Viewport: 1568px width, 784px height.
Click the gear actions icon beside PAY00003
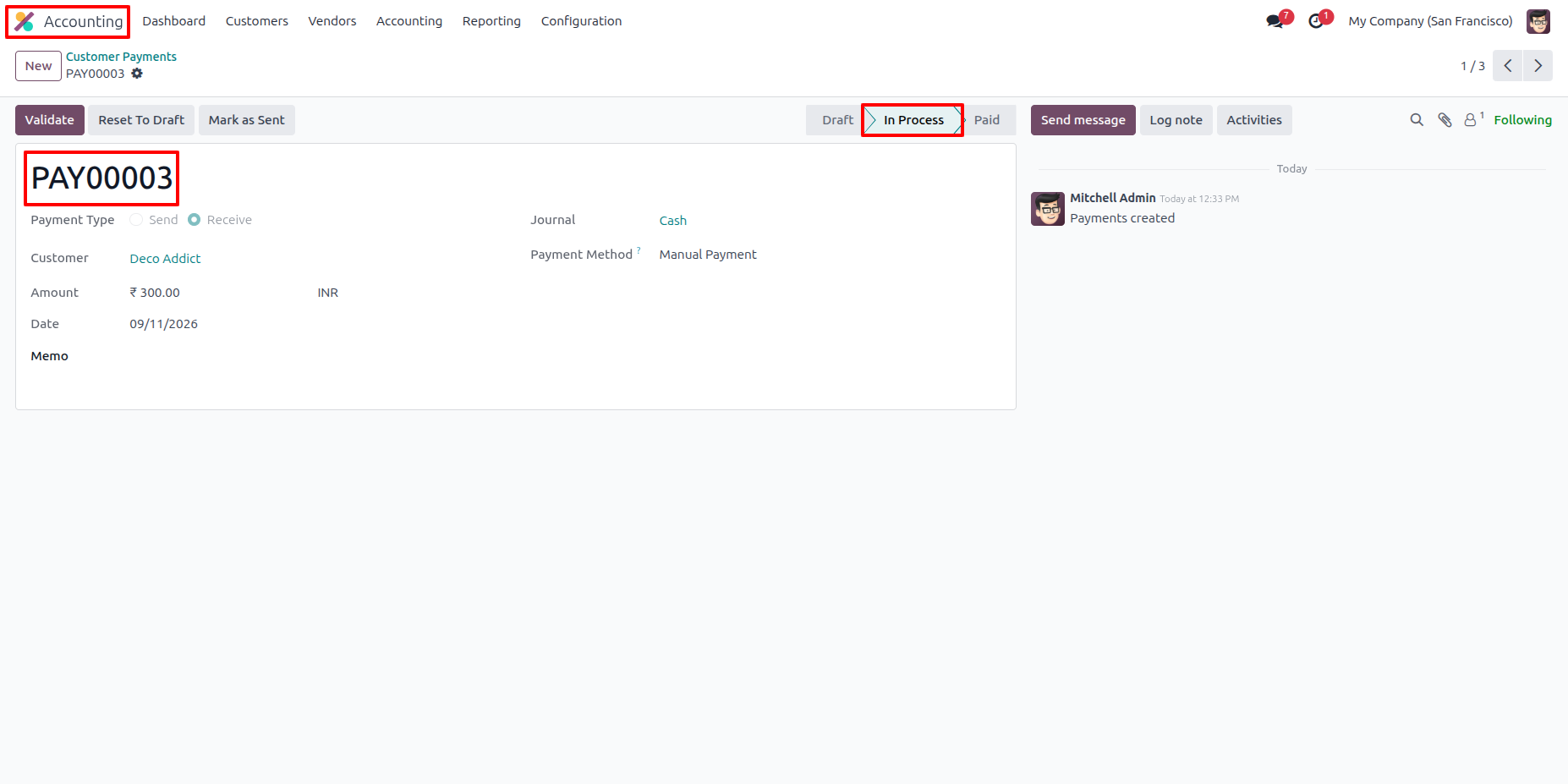[x=137, y=74]
